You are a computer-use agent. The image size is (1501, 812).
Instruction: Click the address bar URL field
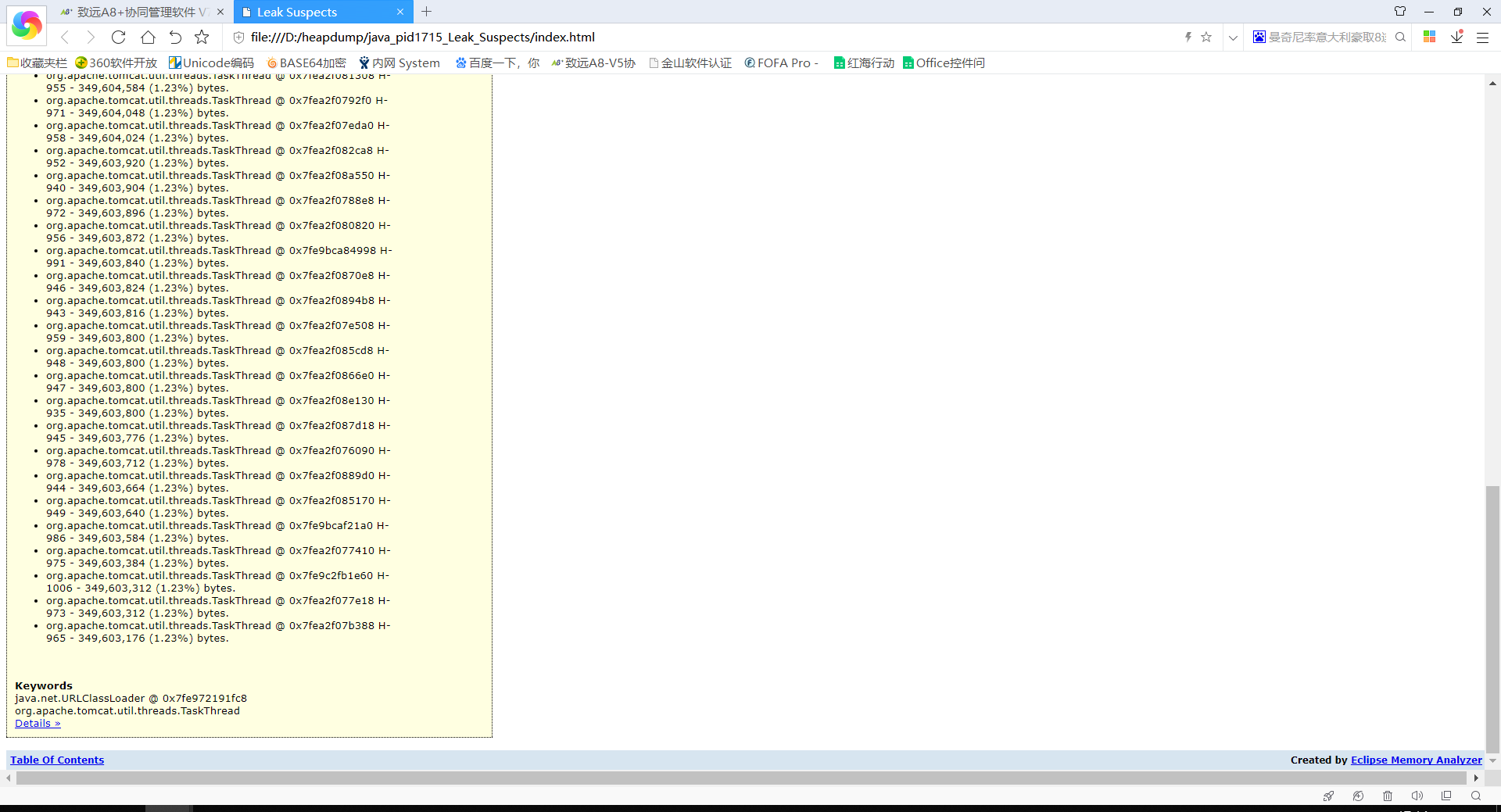point(704,37)
